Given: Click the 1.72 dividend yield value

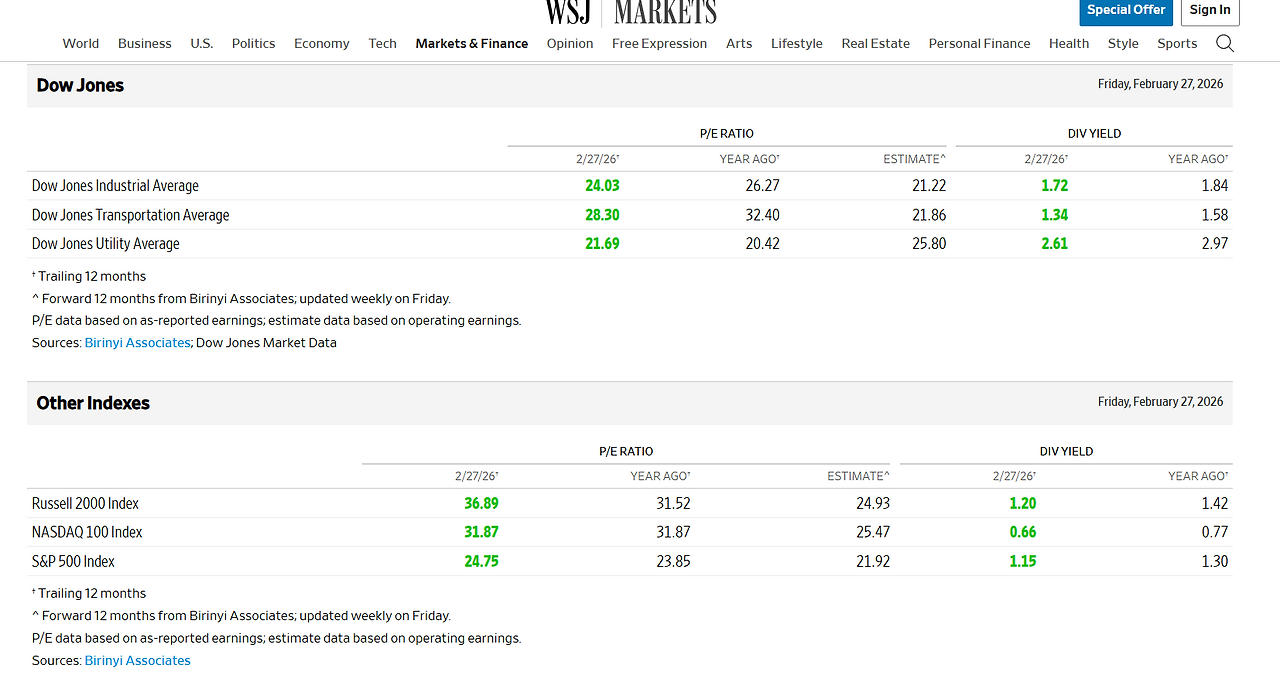Looking at the screenshot, I should pyautogui.click(x=1054, y=186).
